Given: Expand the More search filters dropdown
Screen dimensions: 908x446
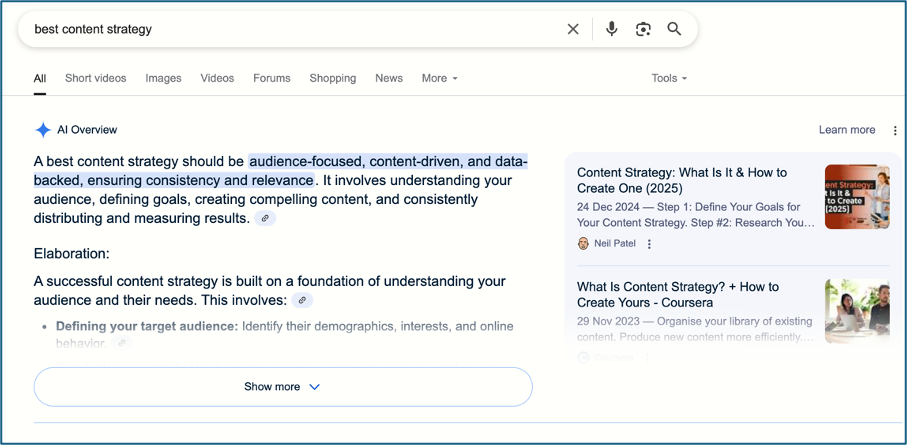Looking at the screenshot, I should 439,78.
